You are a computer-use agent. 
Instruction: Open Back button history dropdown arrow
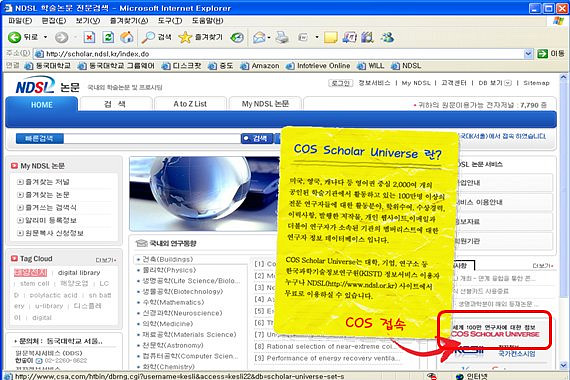pos(45,37)
